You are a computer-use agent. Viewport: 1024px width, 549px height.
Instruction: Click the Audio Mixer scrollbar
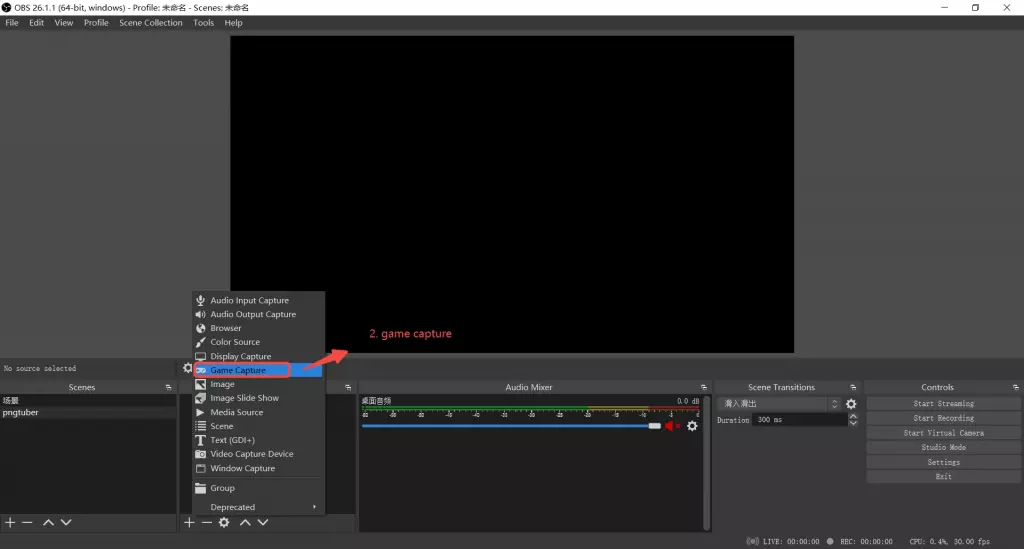[707, 462]
